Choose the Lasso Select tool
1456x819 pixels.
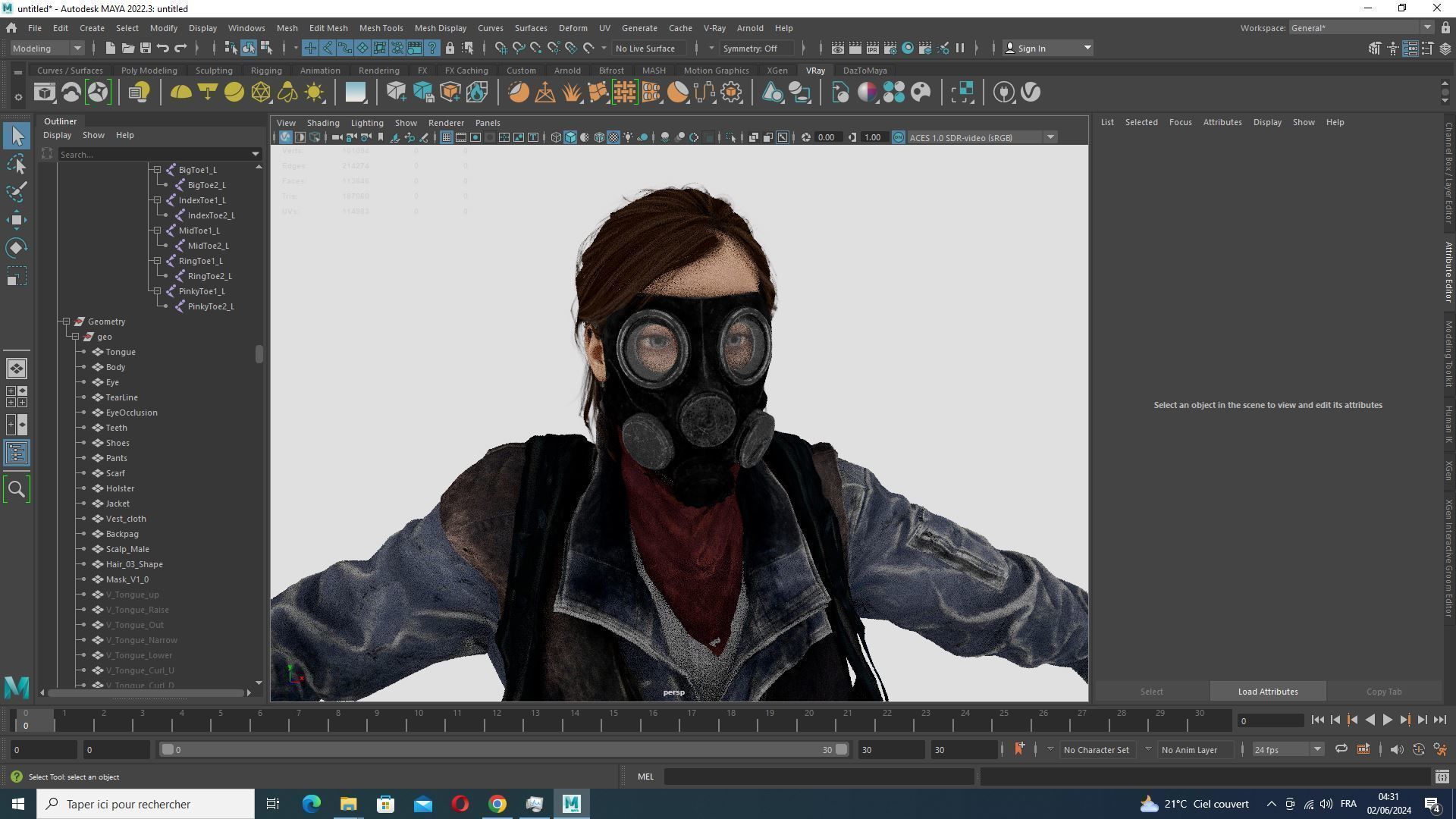click(17, 164)
